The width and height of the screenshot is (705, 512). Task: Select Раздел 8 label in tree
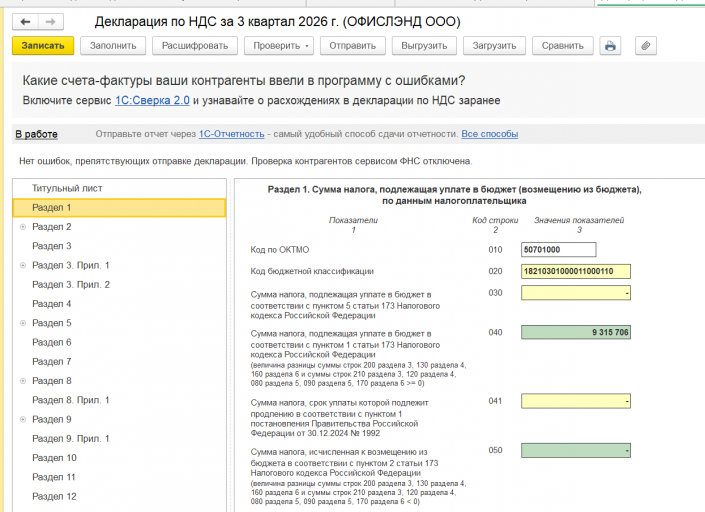[52, 381]
